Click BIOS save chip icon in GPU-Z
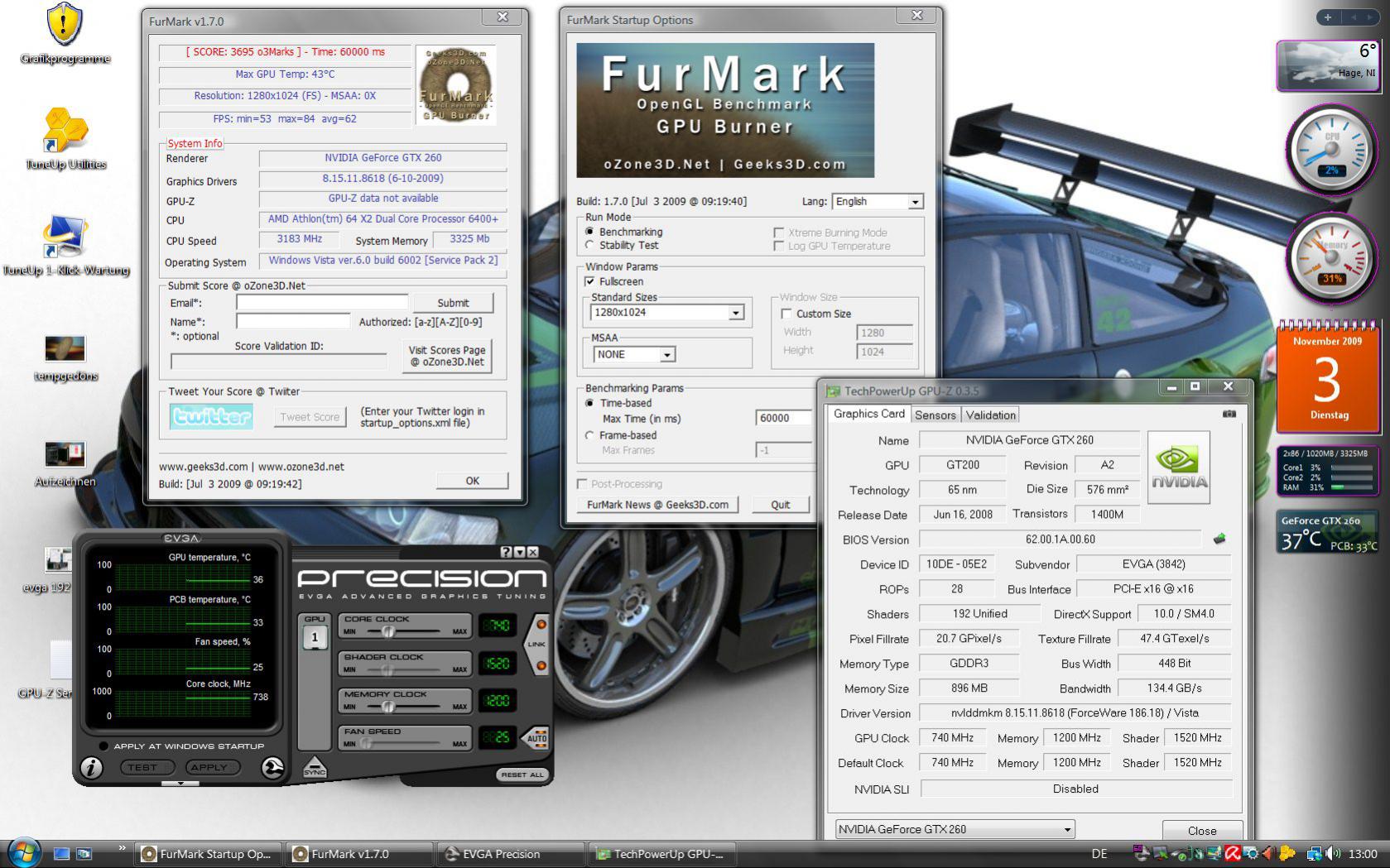The width and height of the screenshot is (1390, 868). pyautogui.click(x=1219, y=540)
